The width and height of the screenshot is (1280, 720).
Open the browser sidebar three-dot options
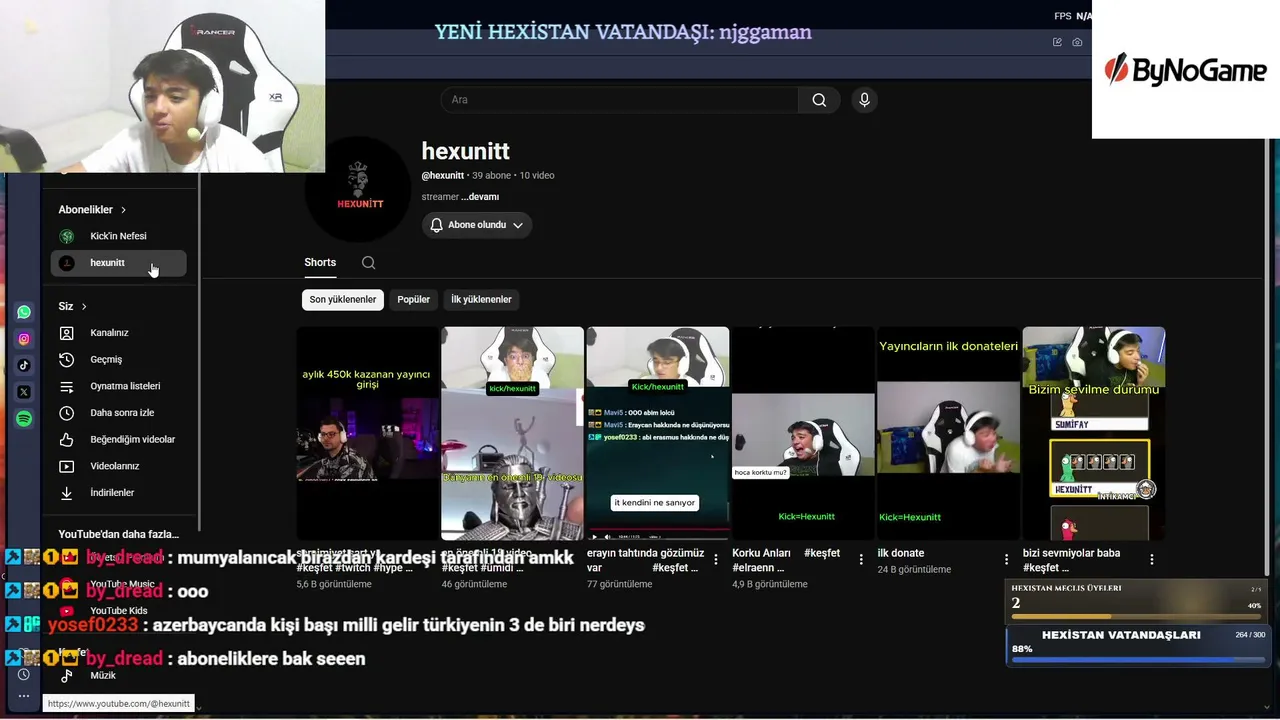[x=24, y=696]
